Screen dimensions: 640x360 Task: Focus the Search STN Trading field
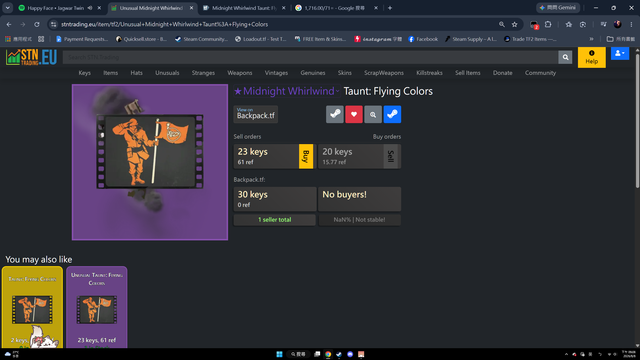pyautogui.click(x=311, y=58)
